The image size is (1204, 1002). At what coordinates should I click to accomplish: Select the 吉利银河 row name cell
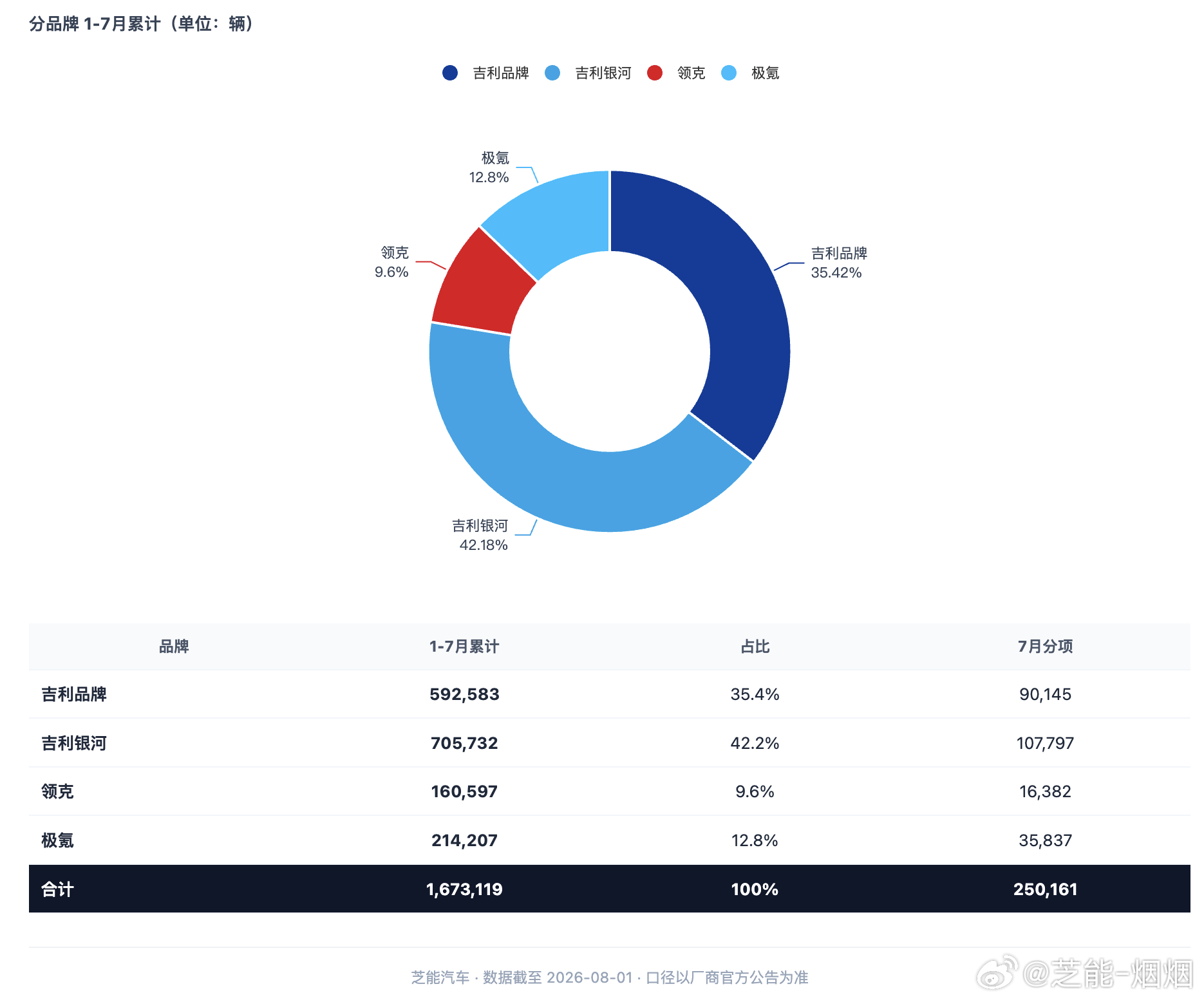(74, 743)
